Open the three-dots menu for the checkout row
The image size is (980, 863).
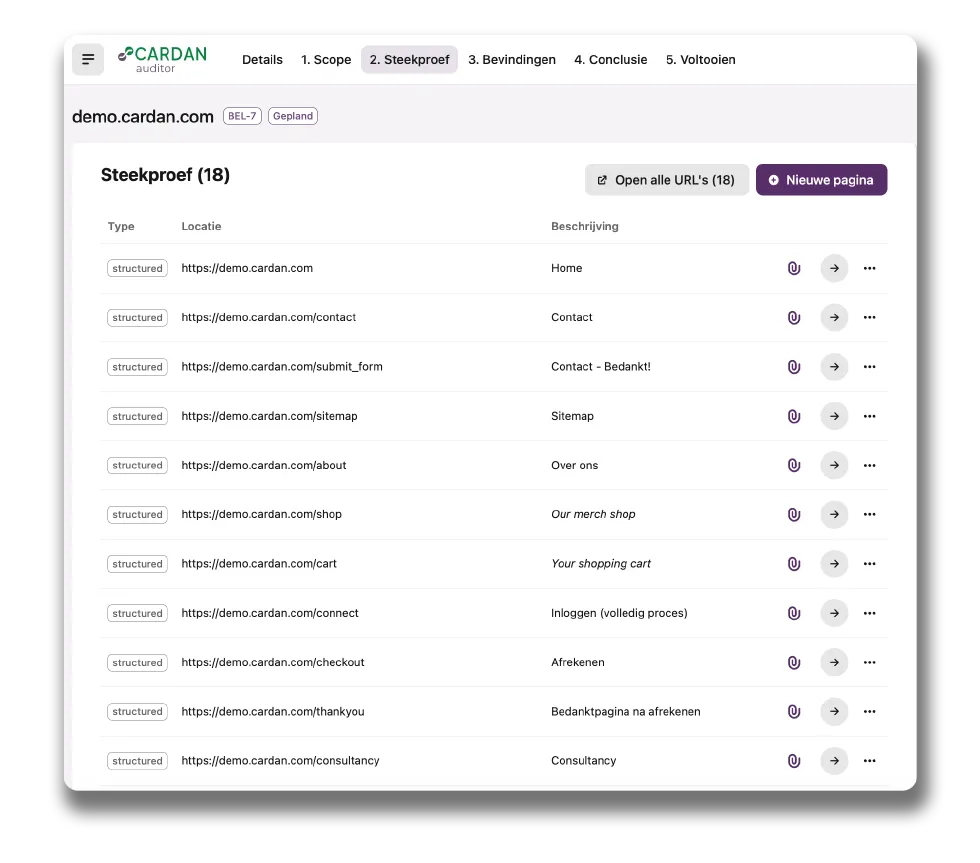(869, 662)
